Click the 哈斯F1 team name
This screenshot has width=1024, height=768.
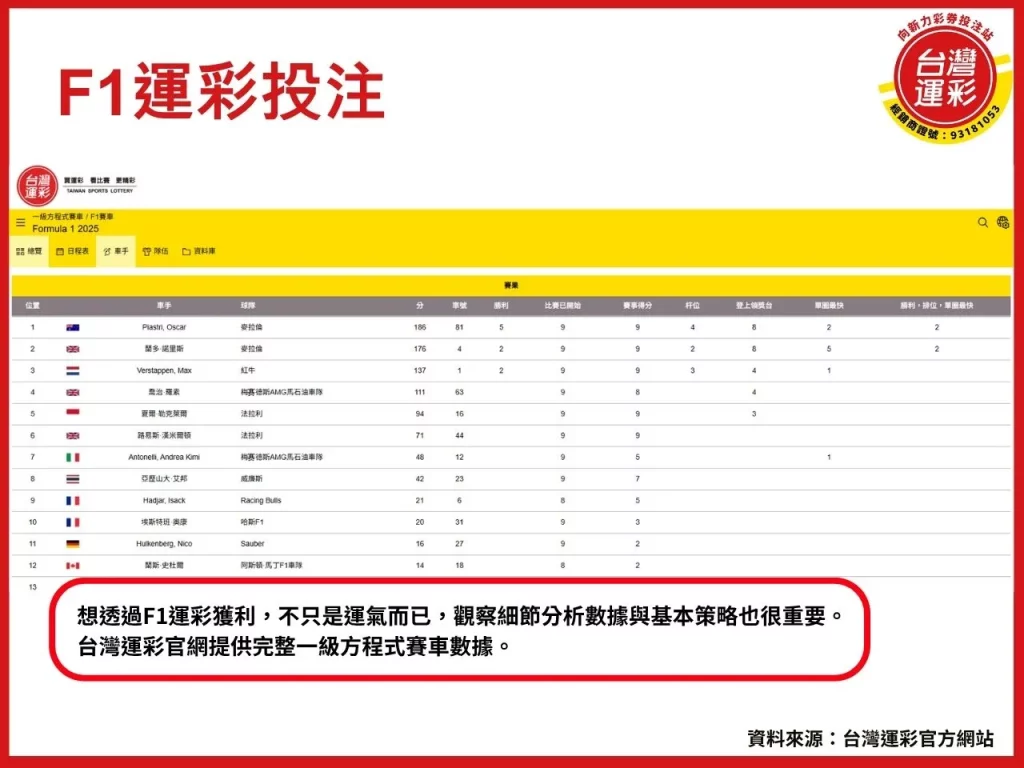pyautogui.click(x=252, y=522)
